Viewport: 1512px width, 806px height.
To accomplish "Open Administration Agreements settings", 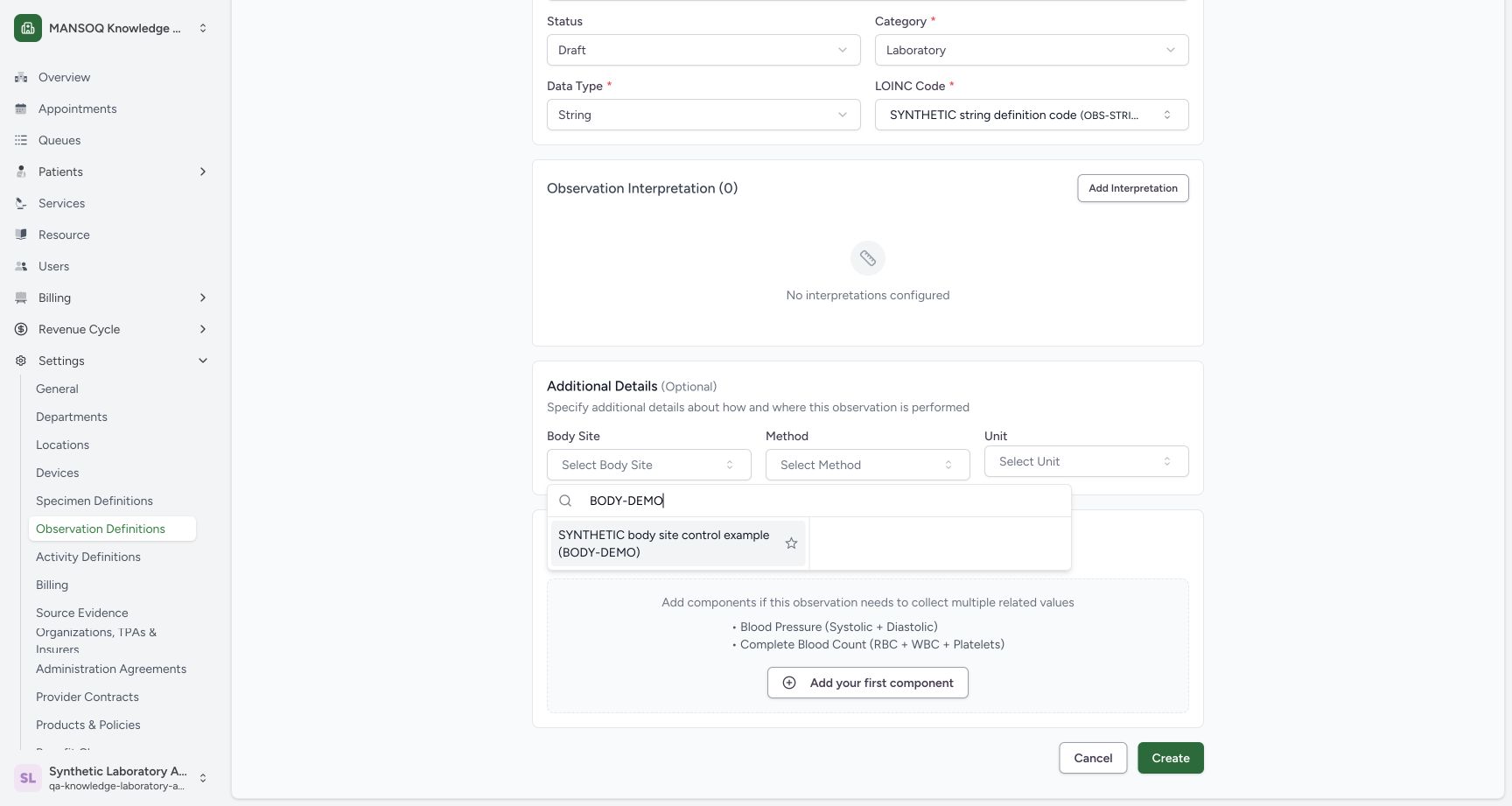I will pos(111,669).
